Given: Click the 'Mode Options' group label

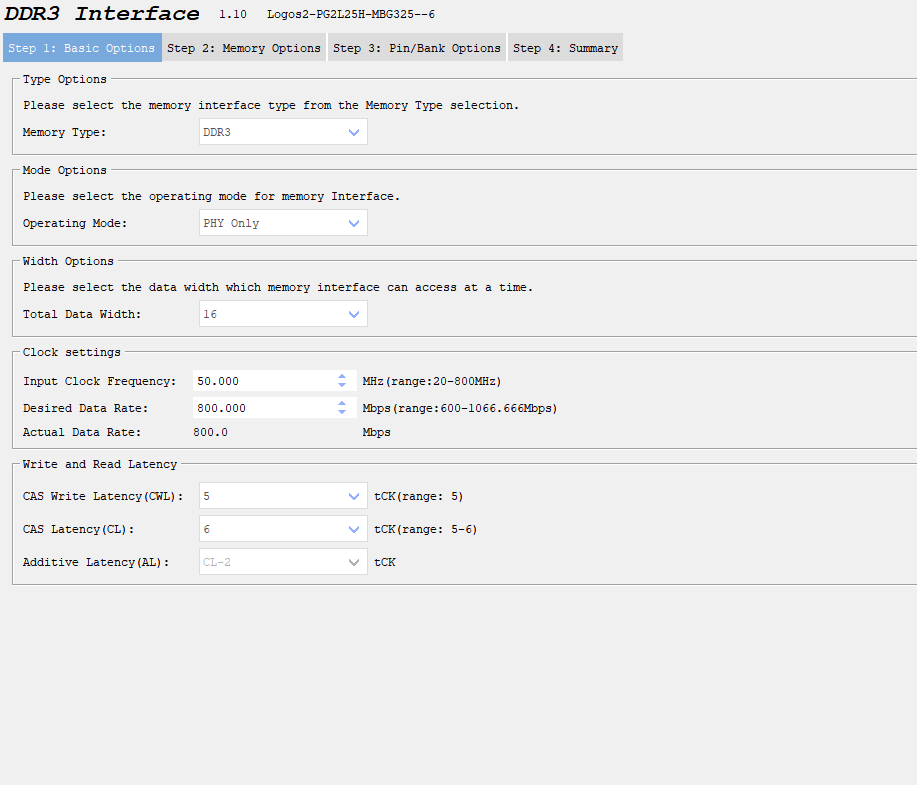Looking at the screenshot, I should [x=65, y=170].
